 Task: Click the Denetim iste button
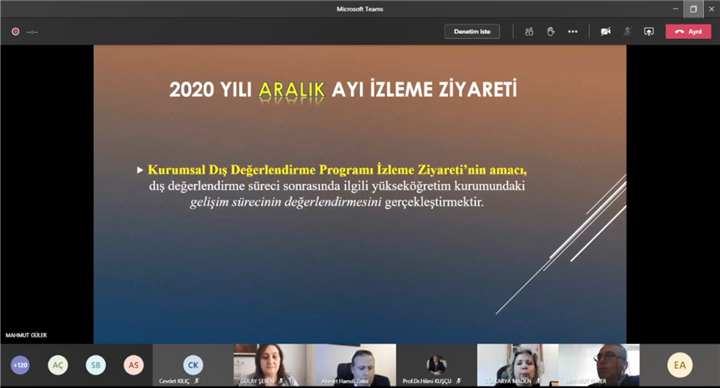[x=472, y=31]
